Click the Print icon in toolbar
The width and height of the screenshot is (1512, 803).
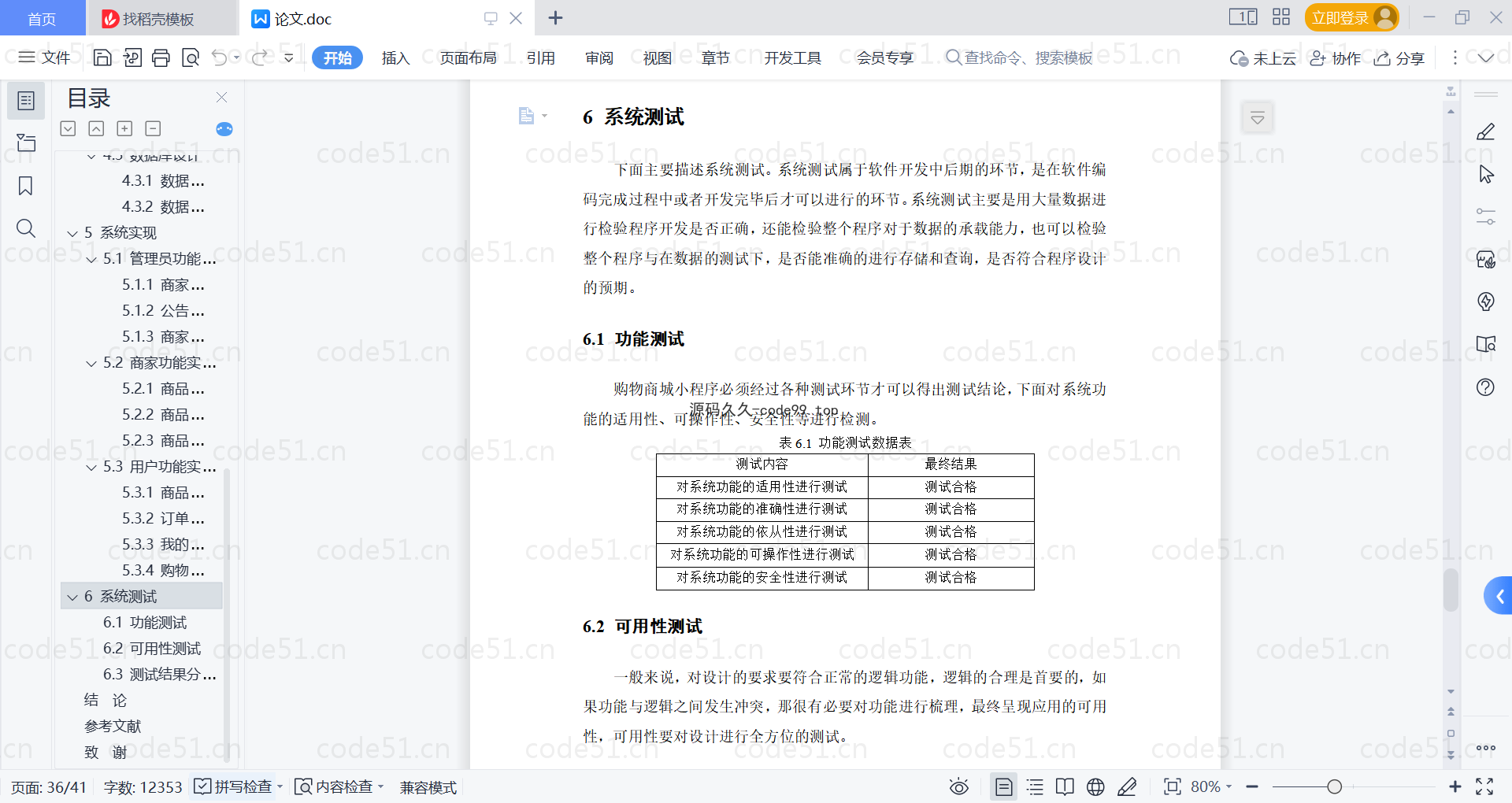click(161, 57)
